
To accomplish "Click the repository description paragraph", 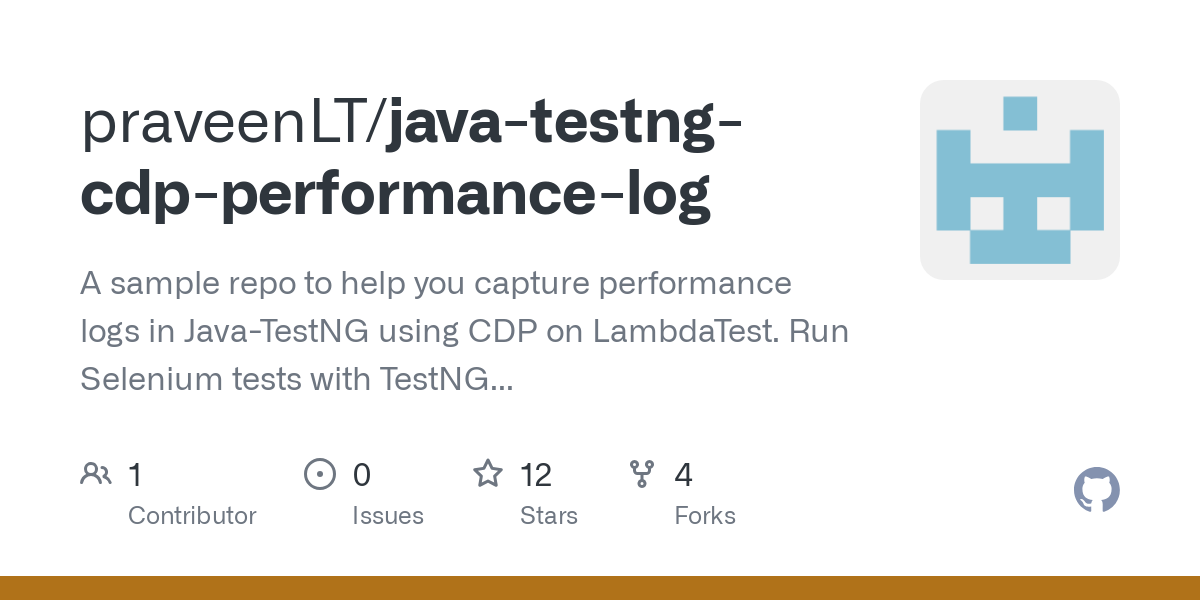I will point(464,332).
